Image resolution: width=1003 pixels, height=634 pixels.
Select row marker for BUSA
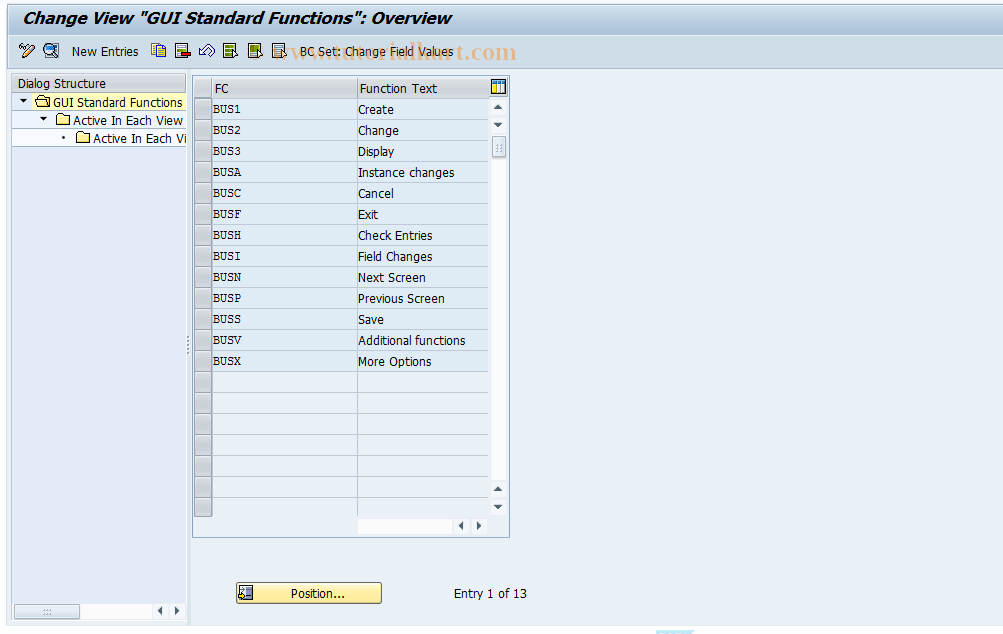tap(203, 172)
